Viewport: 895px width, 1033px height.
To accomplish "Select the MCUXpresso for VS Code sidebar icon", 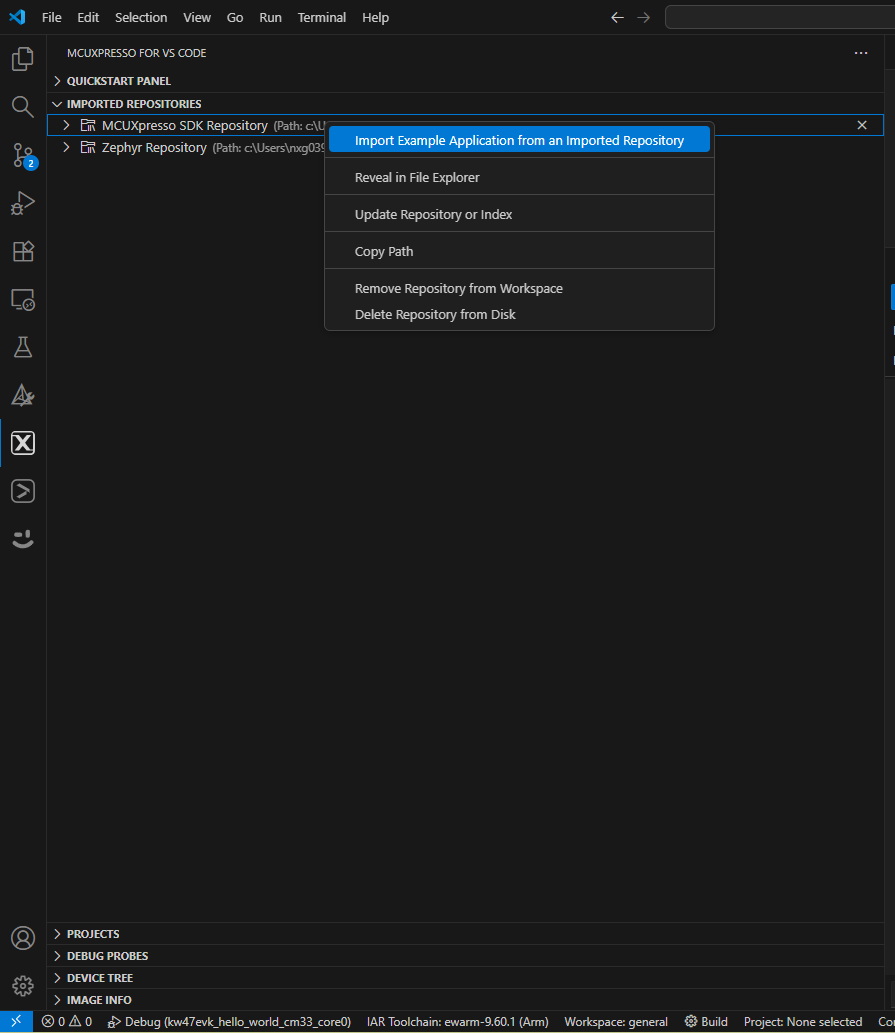I will (22, 442).
